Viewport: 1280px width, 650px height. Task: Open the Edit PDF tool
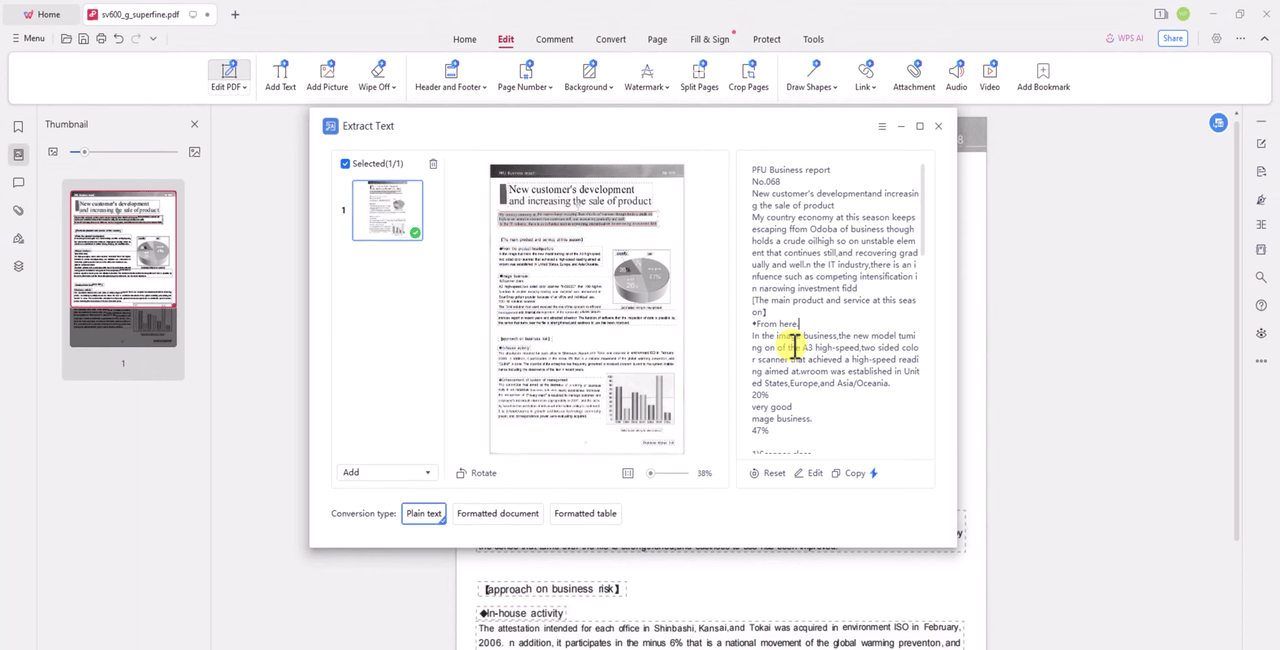click(228, 75)
